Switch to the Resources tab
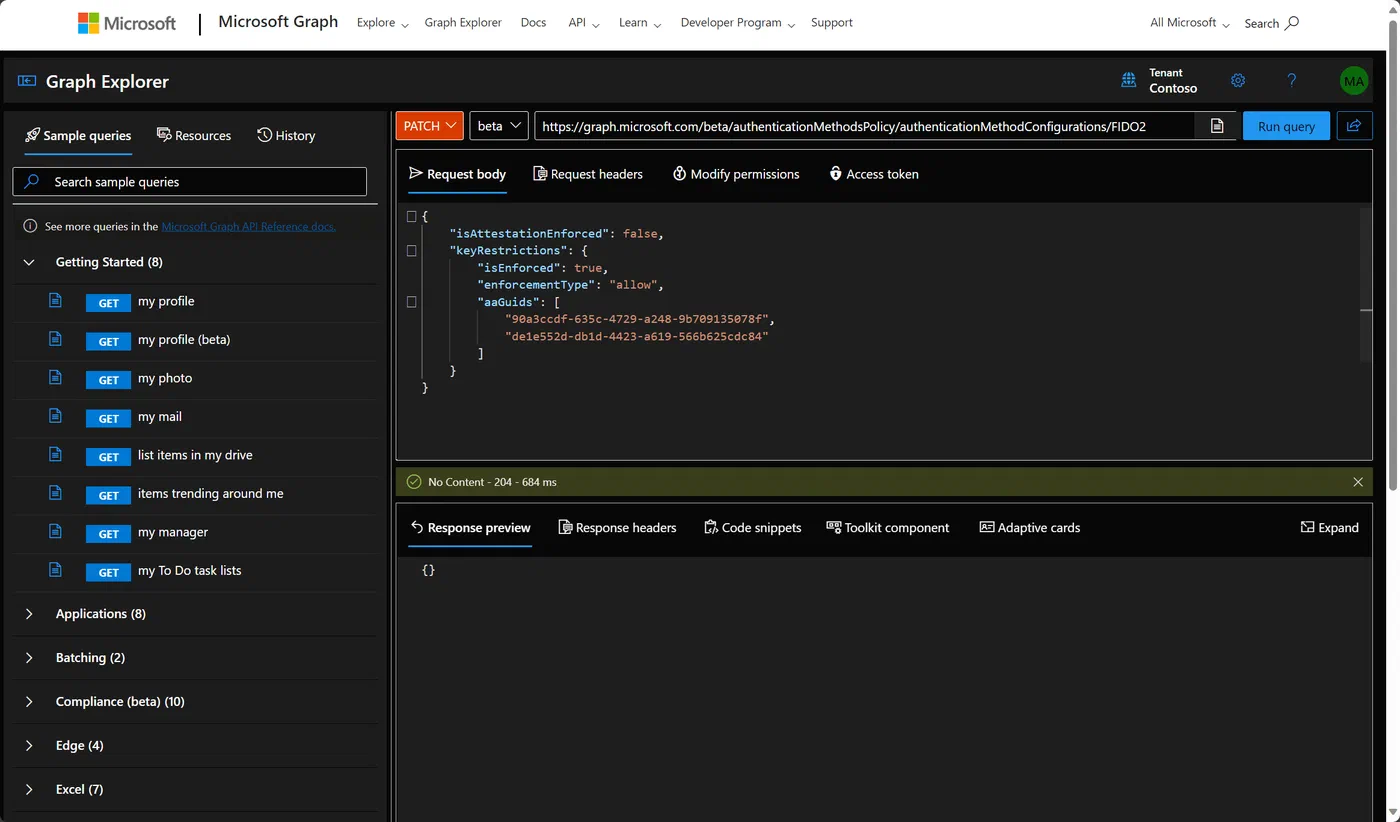1400x822 pixels. pyautogui.click(x=194, y=135)
